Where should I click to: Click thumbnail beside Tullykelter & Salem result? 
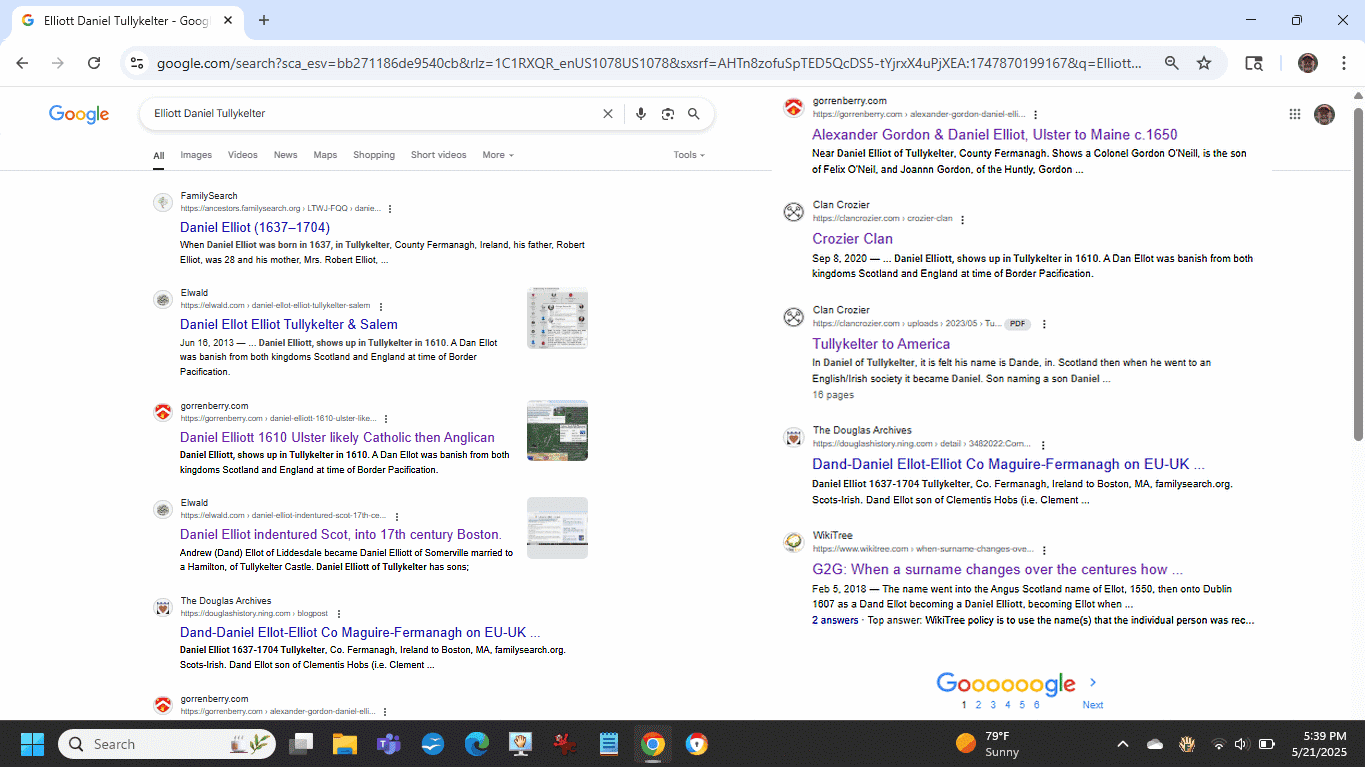pyautogui.click(x=557, y=318)
